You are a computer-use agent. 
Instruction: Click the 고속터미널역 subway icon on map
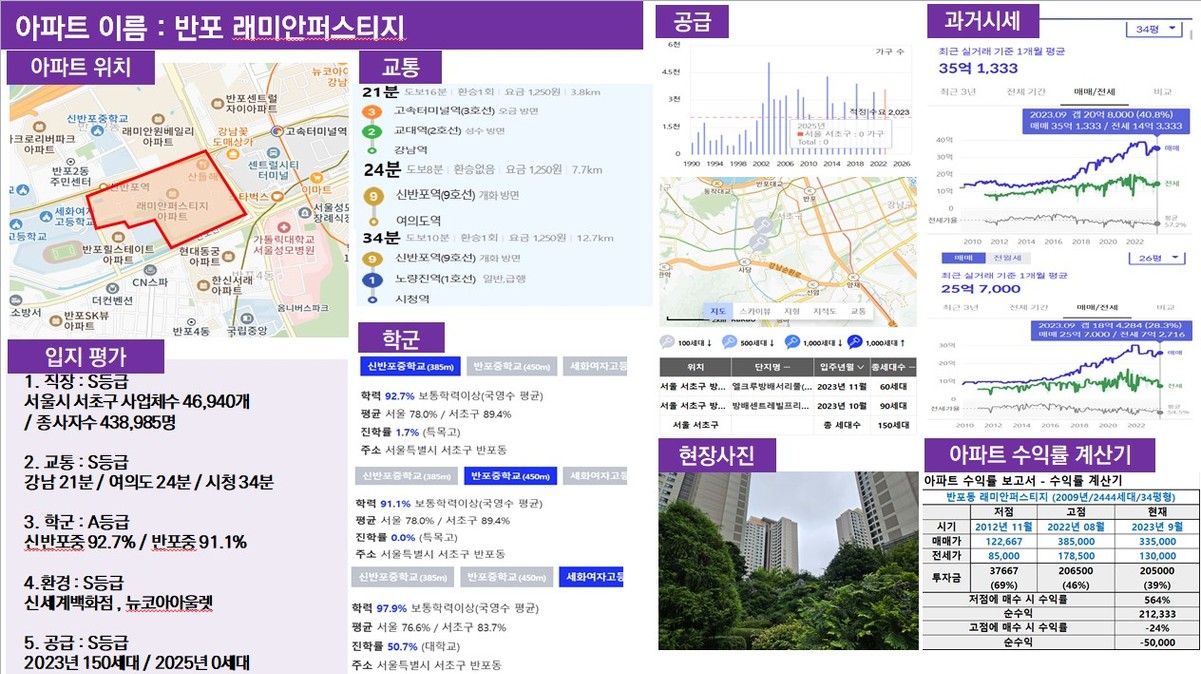pos(278,130)
